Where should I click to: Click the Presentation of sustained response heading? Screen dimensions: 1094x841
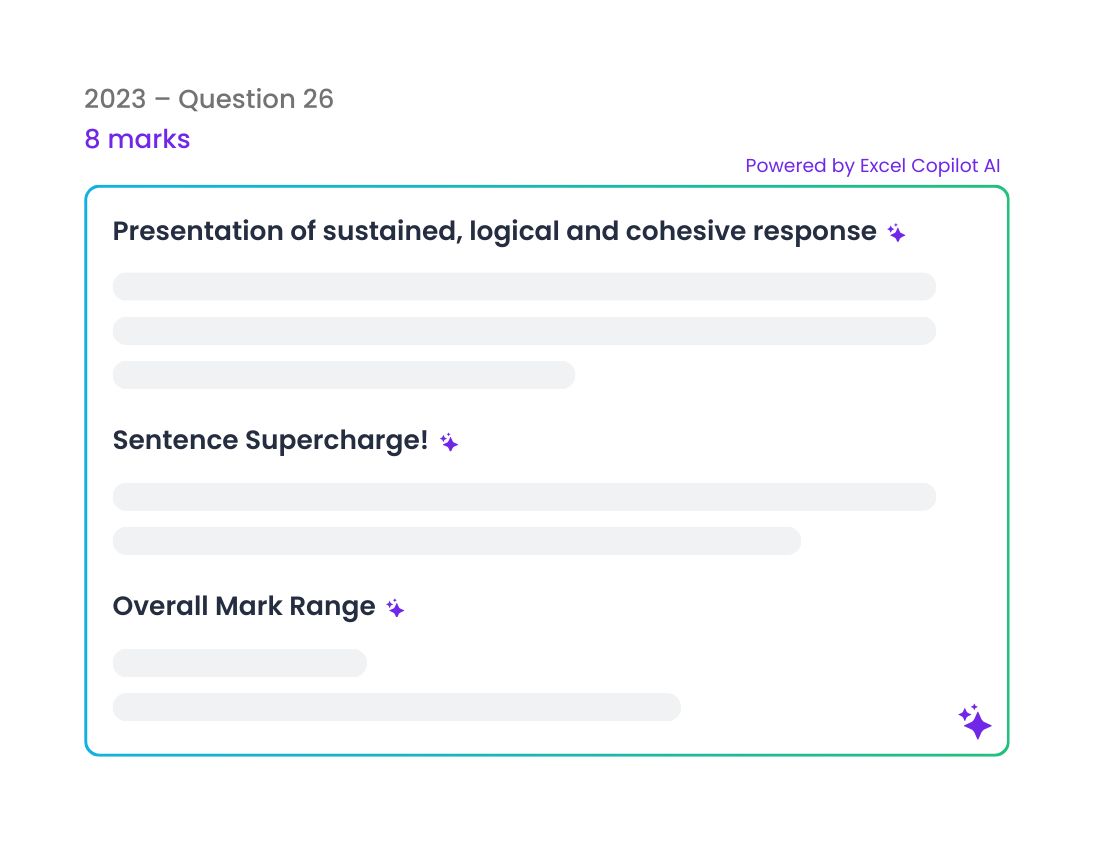pyautogui.click(x=495, y=231)
